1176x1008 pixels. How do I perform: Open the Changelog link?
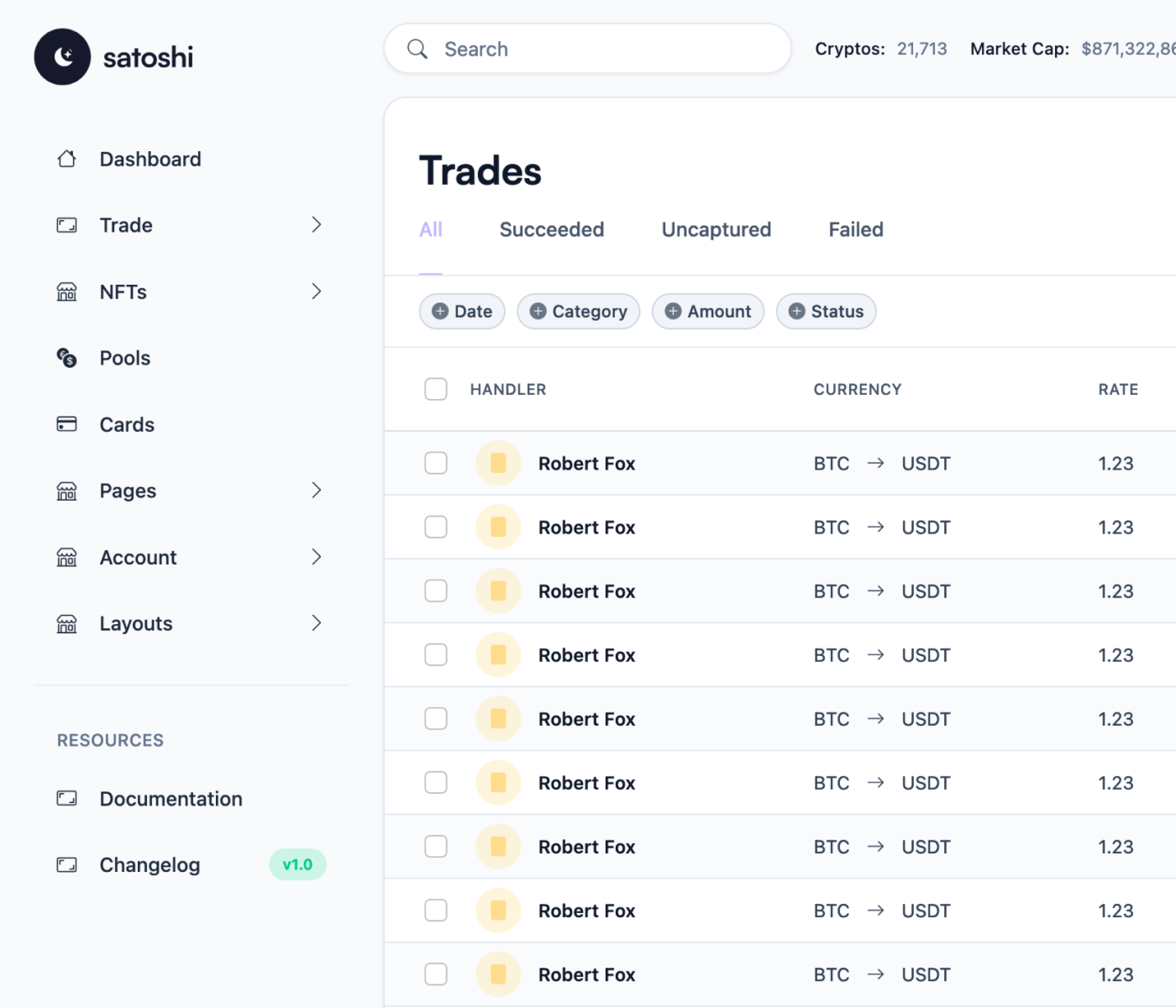(150, 864)
